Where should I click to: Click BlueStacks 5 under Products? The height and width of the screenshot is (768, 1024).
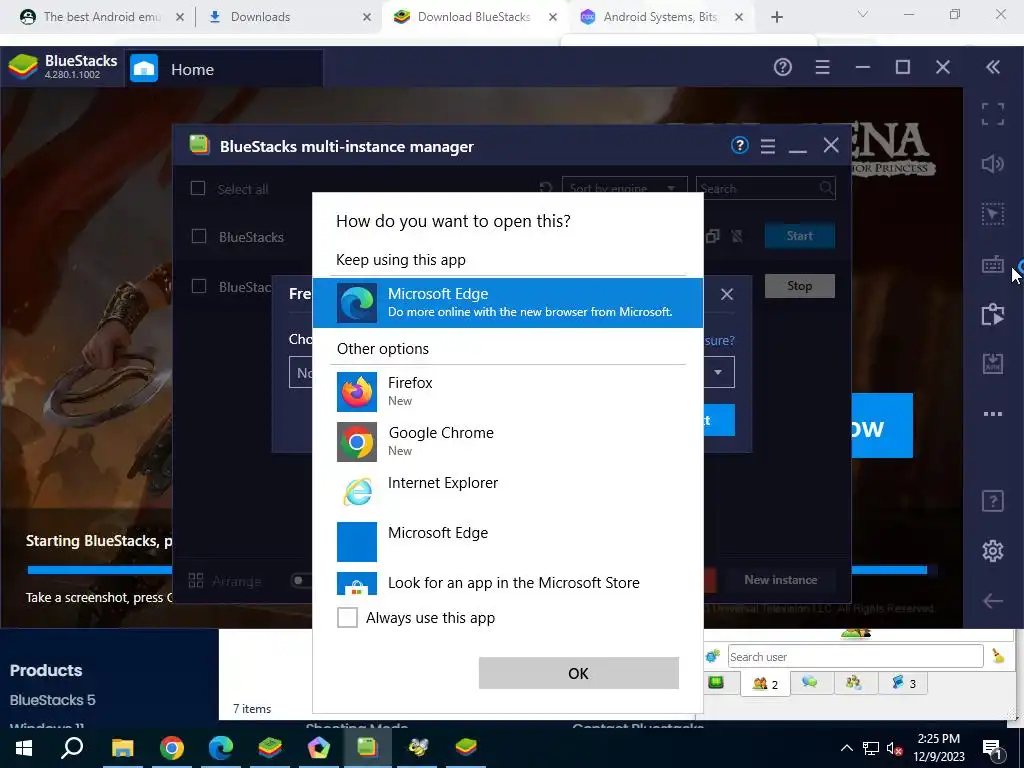52,700
